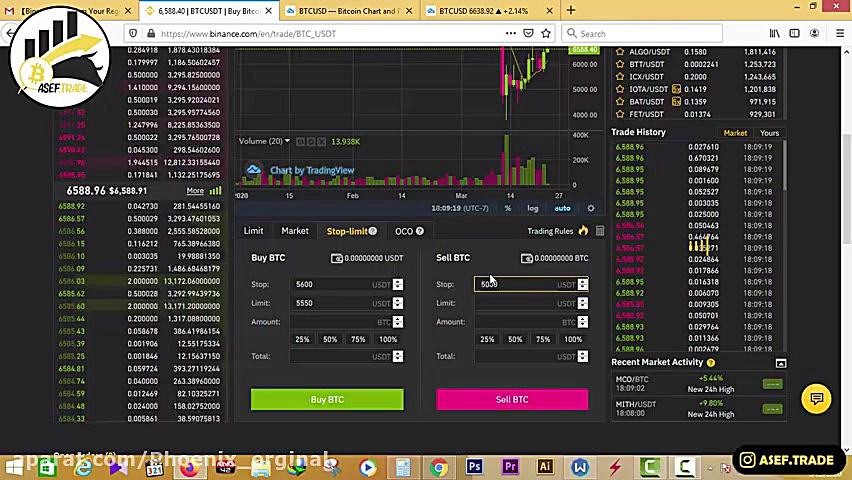Switch to Market order tab

tap(295, 231)
